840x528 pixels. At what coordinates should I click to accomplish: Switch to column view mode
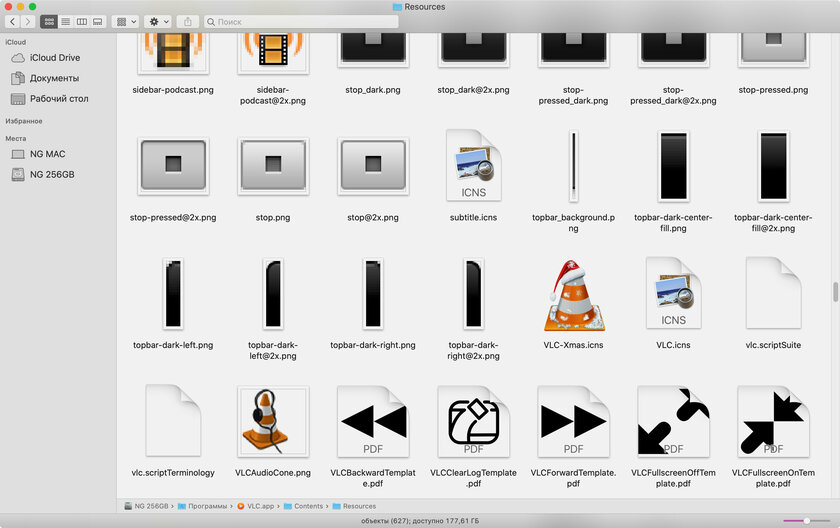pyautogui.click(x=81, y=21)
